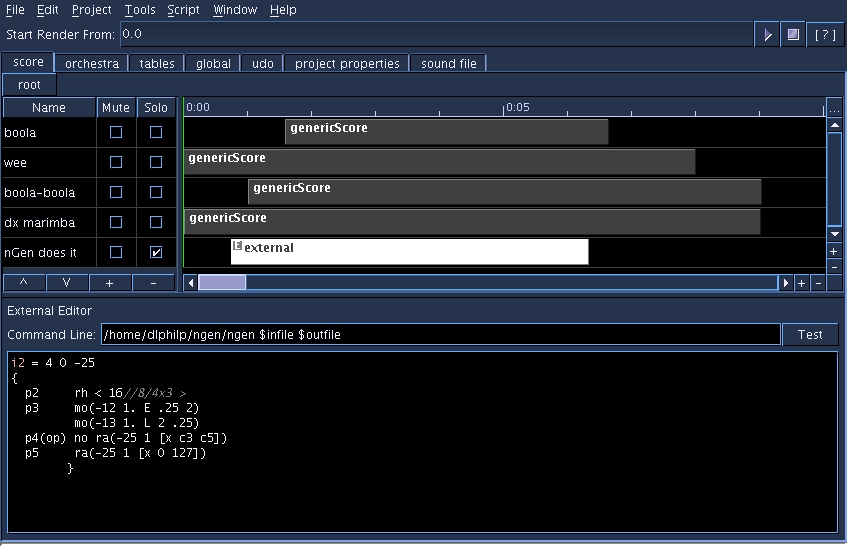
Task: Select the root score button
Action: tap(30, 85)
